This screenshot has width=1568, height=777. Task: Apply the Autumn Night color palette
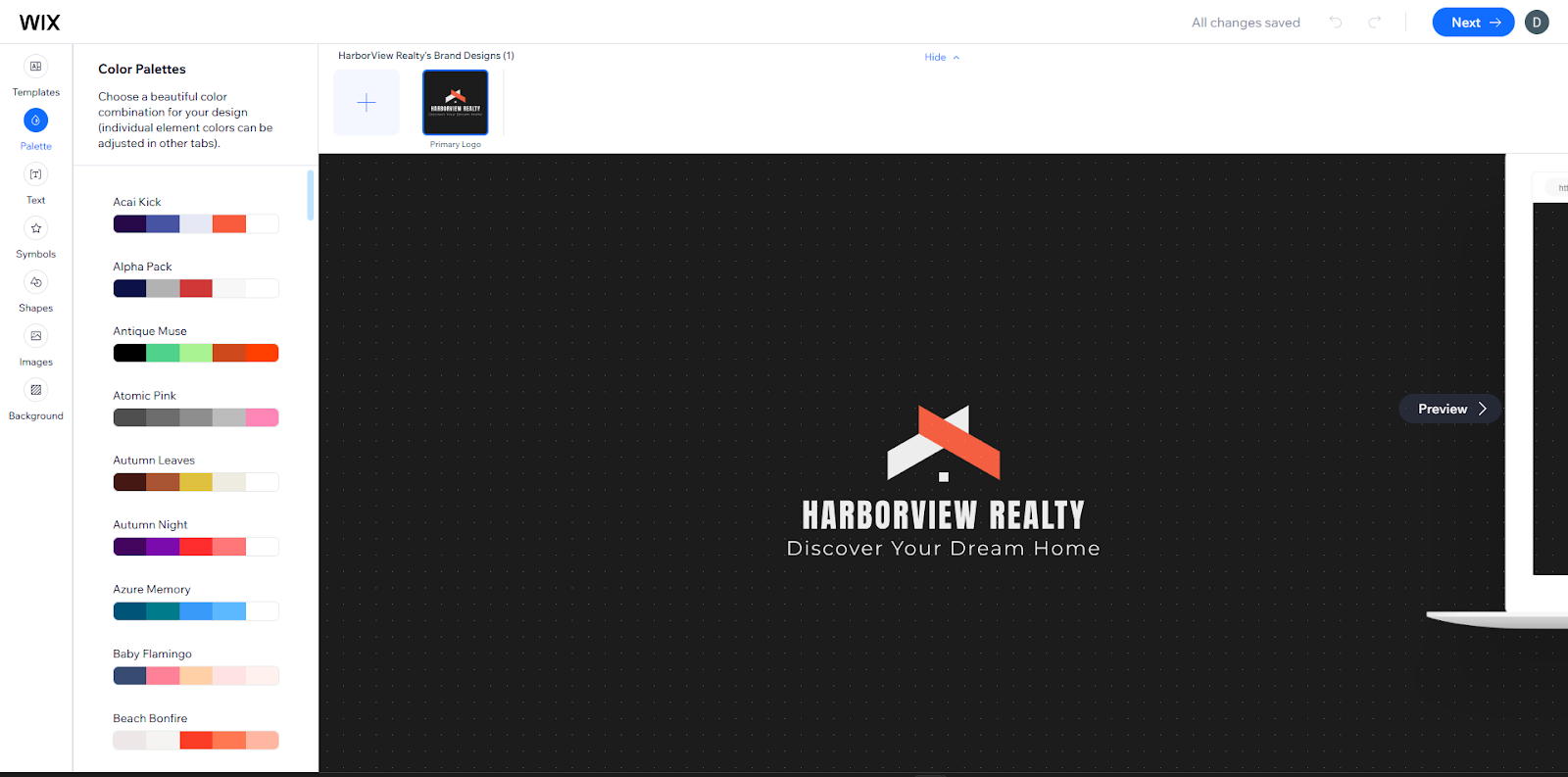pos(196,547)
